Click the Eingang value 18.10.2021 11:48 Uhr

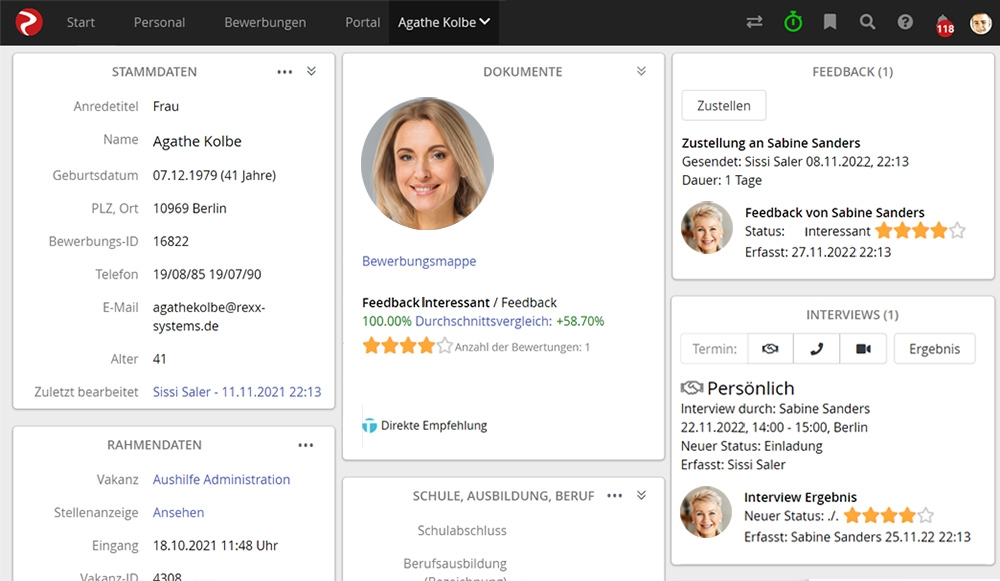click(x=215, y=545)
